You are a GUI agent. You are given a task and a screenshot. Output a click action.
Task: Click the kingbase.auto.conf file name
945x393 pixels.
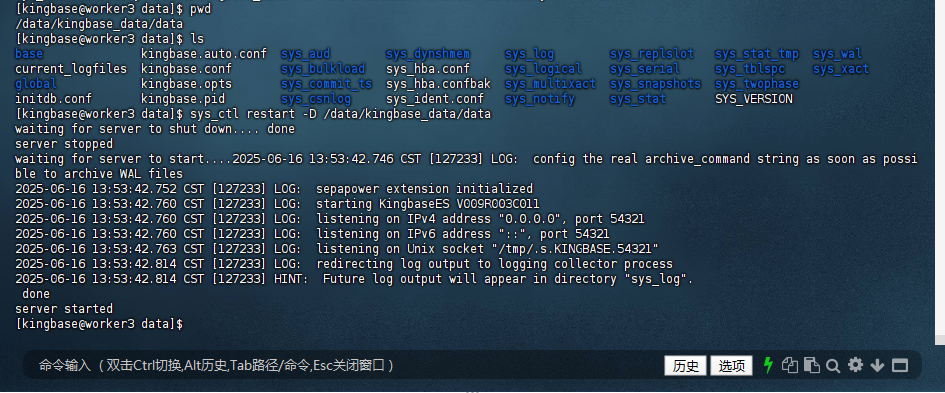204,54
